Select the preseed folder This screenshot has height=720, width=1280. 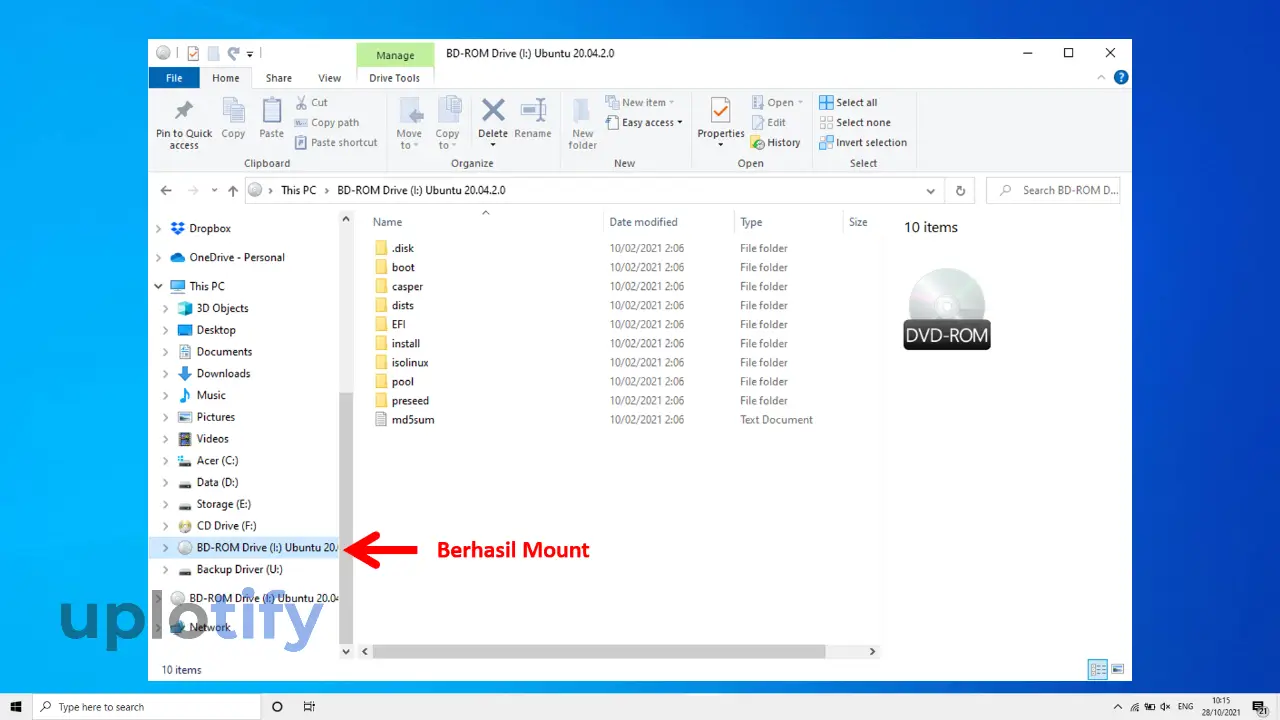(x=410, y=401)
